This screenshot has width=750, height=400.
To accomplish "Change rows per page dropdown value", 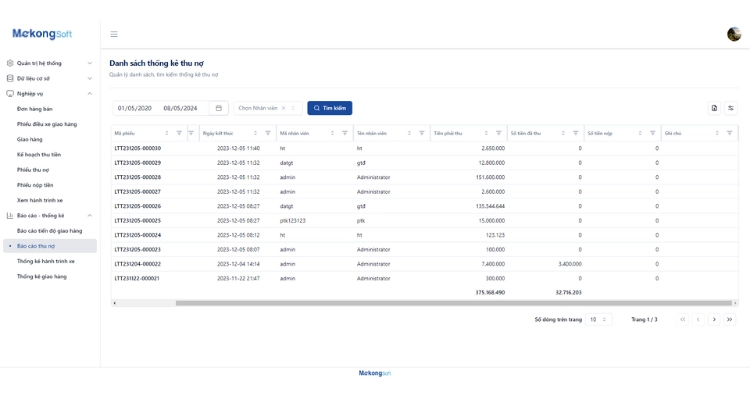I will 598,319.
